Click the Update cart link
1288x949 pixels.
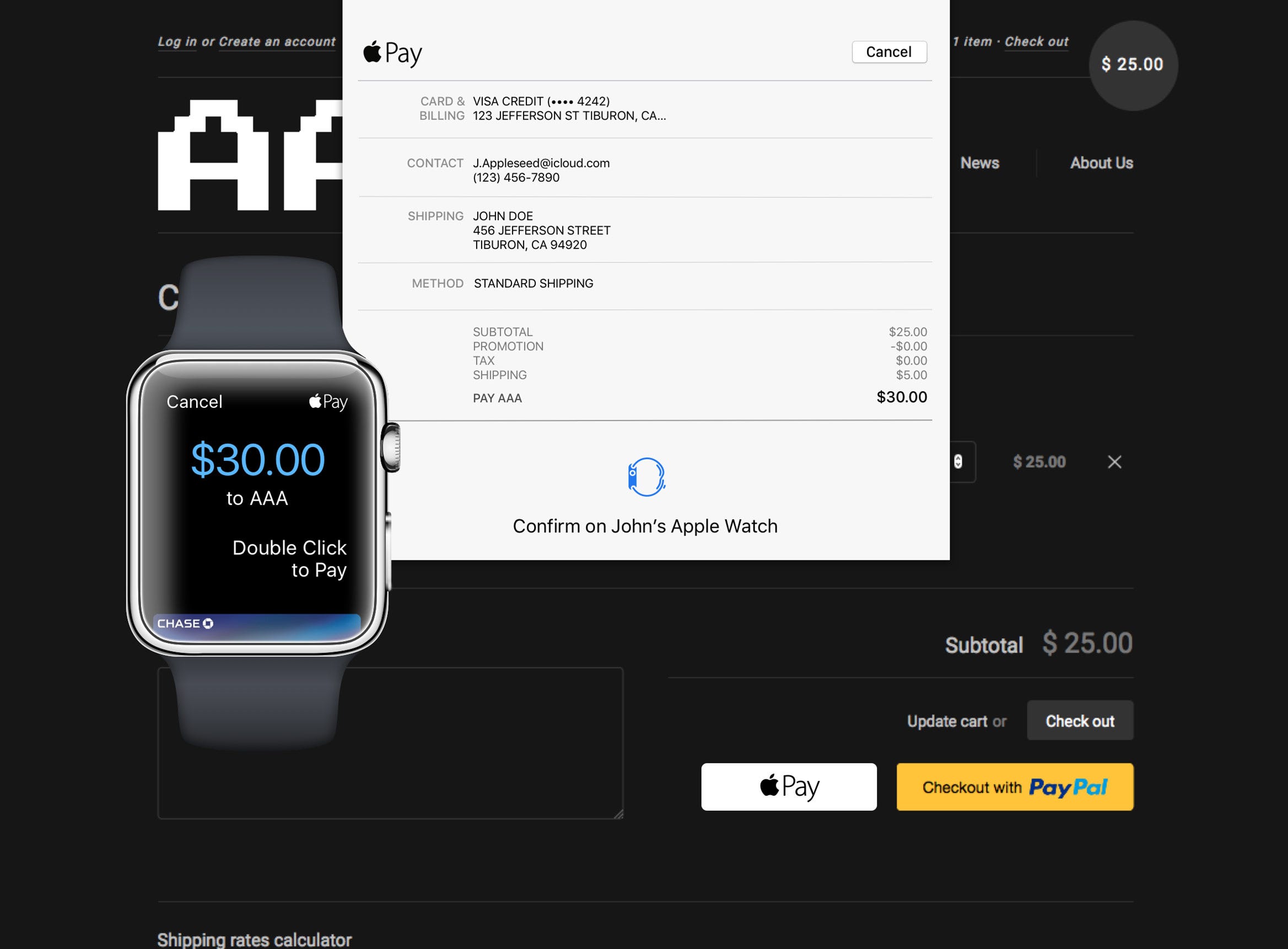click(947, 721)
